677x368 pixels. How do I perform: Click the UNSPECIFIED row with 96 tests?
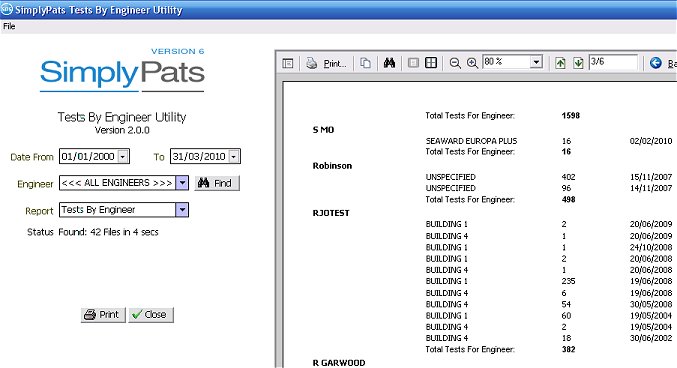click(x=548, y=188)
